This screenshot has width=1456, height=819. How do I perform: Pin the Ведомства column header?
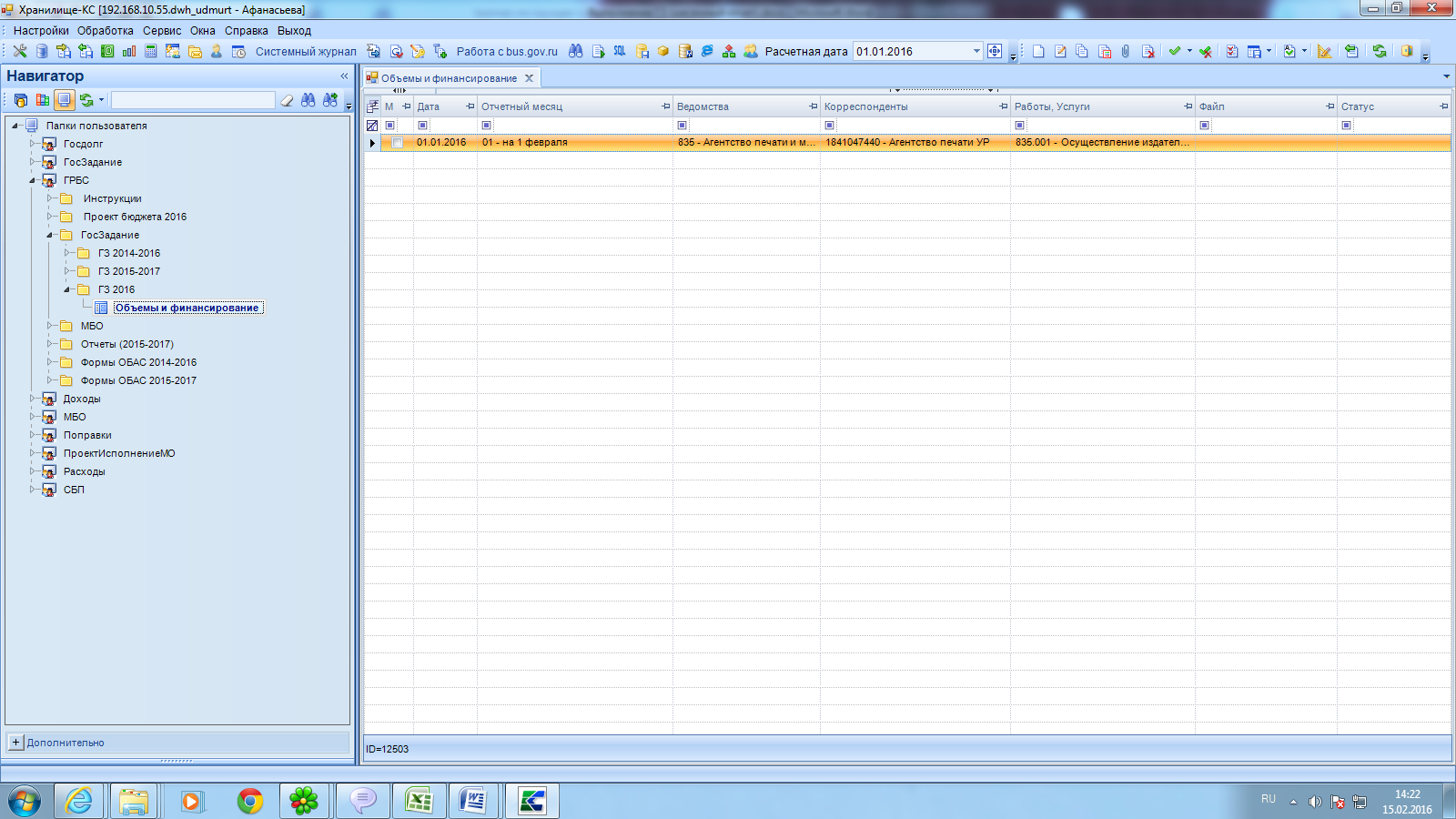(813, 106)
